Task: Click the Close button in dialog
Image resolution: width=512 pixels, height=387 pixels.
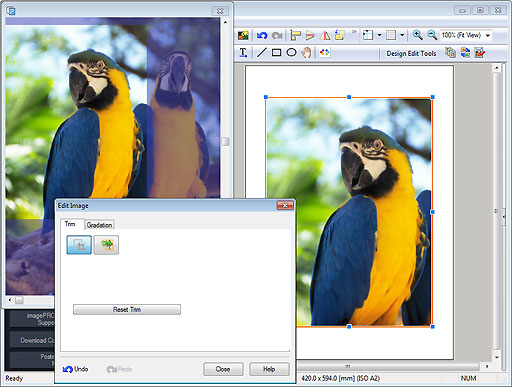Action: pos(223,369)
